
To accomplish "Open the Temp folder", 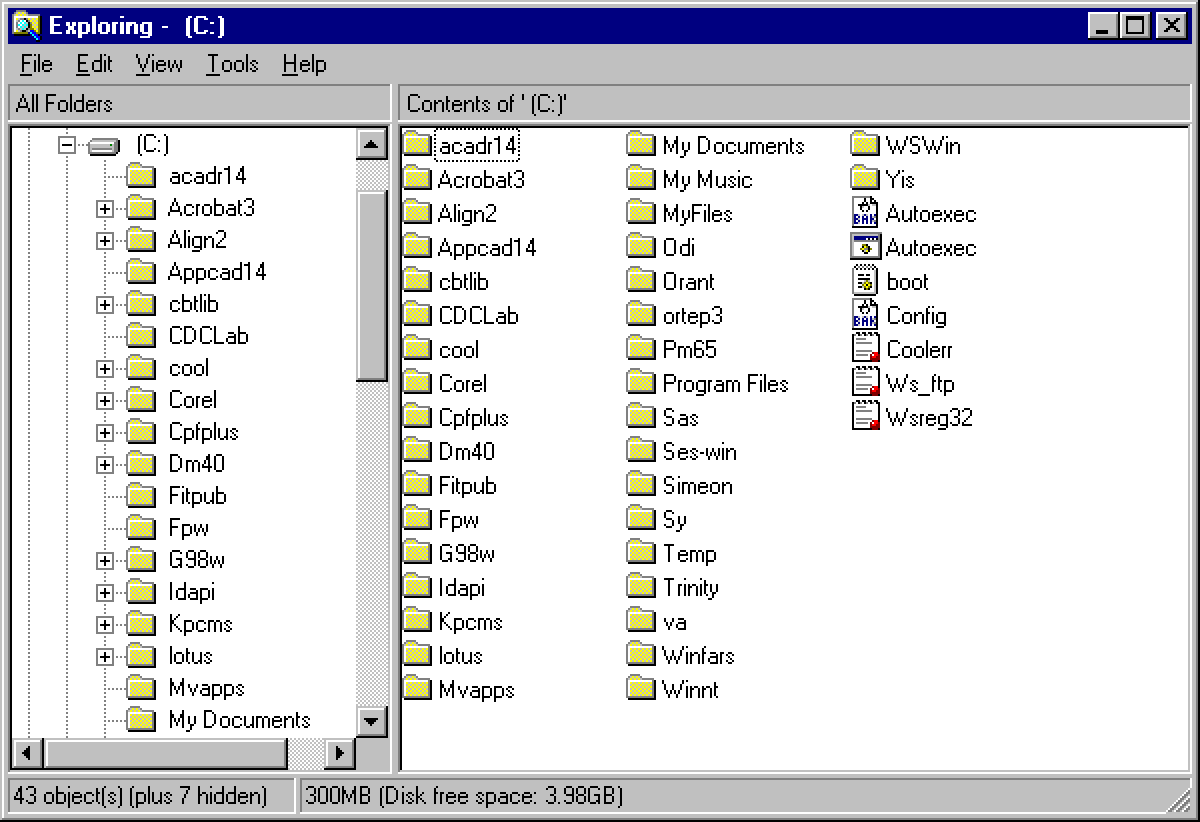I will [689, 553].
